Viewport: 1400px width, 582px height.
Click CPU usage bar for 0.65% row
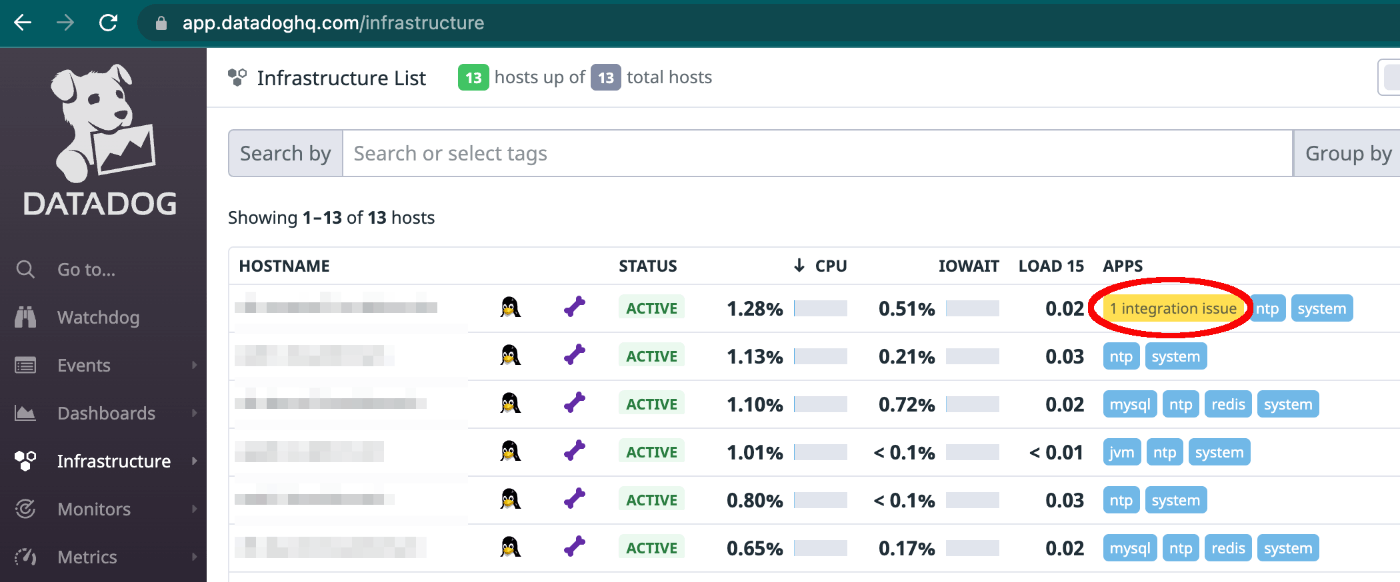pos(820,548)
